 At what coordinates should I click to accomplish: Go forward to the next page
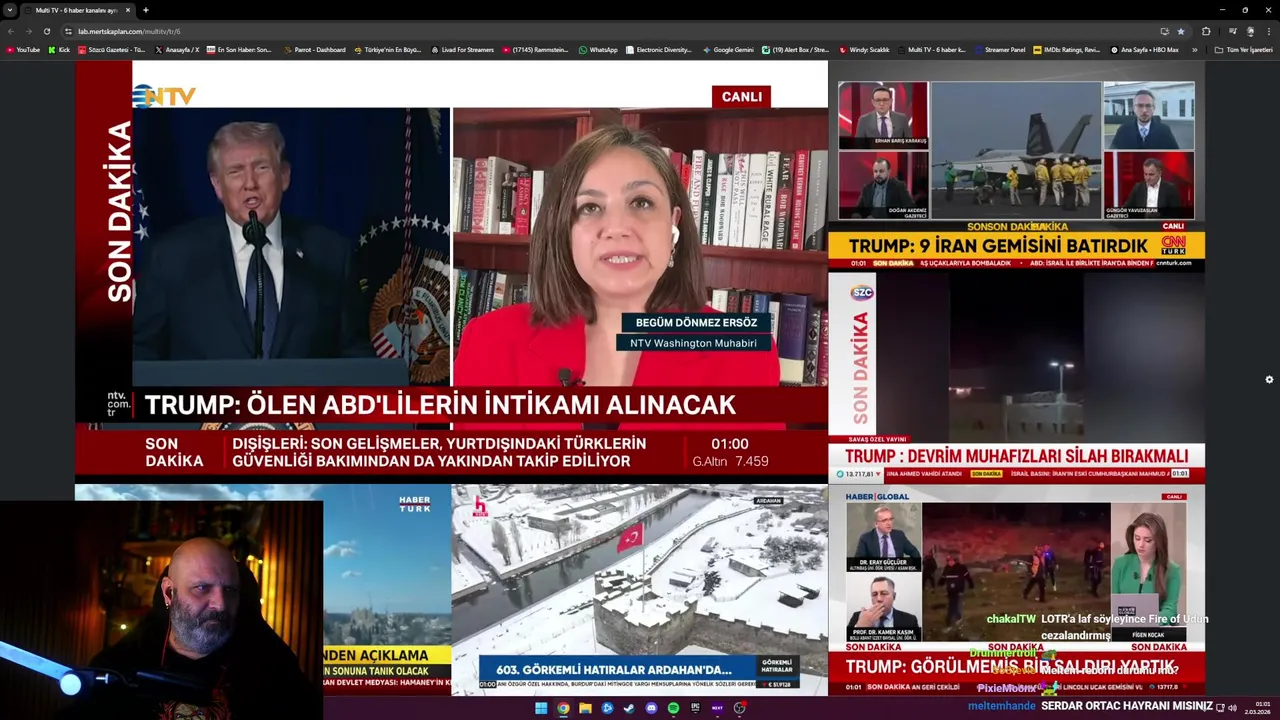point(28,31)
